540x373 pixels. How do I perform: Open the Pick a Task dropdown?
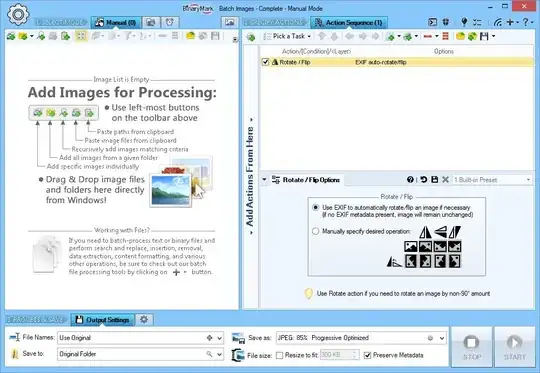pos(287,36)
